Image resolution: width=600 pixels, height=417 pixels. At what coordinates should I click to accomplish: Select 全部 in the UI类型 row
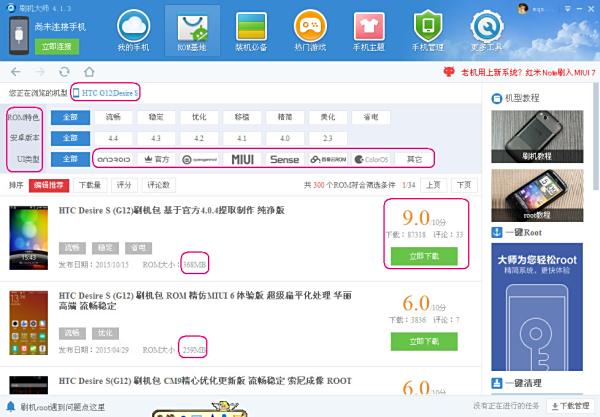pyautogui.click(x=70, y=159)
